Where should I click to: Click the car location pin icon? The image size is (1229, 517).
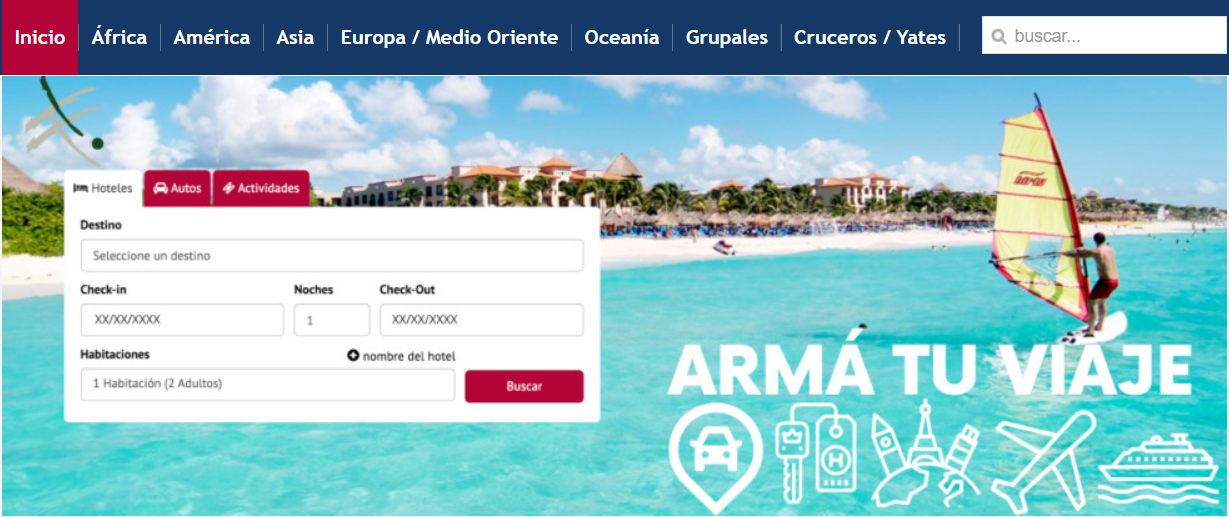tap(714, 457)
